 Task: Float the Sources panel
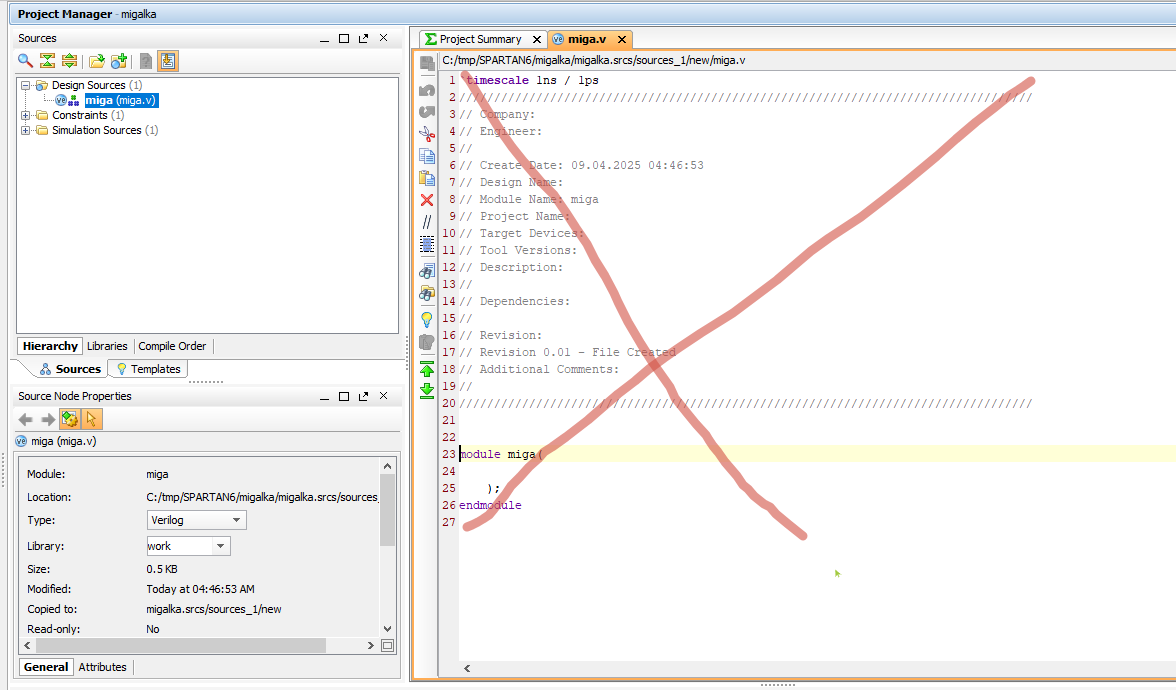[364, 38]
